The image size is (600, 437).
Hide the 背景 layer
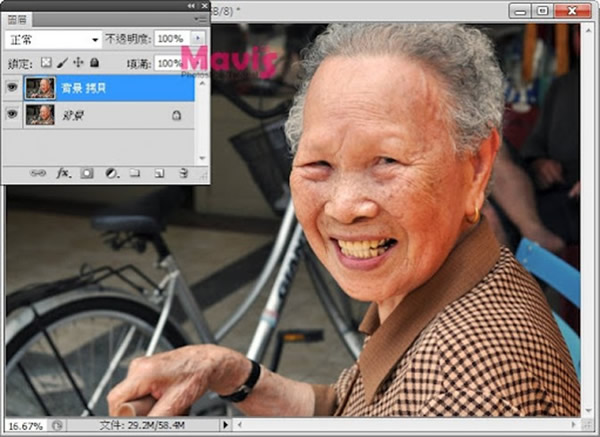13,115
